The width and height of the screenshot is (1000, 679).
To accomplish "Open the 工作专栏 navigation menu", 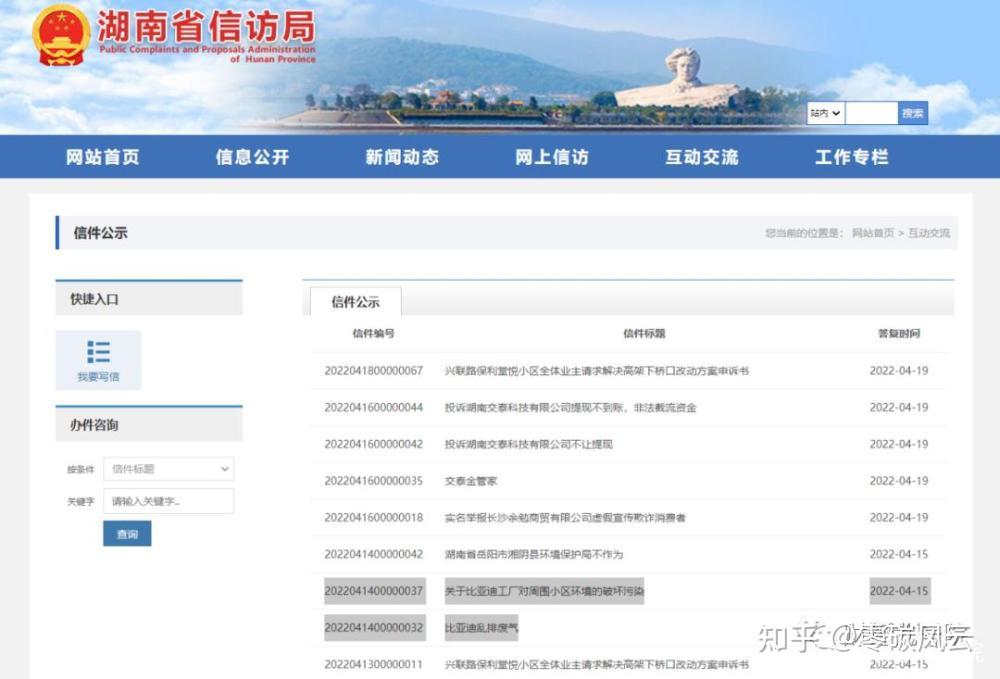I will point(852,157).
